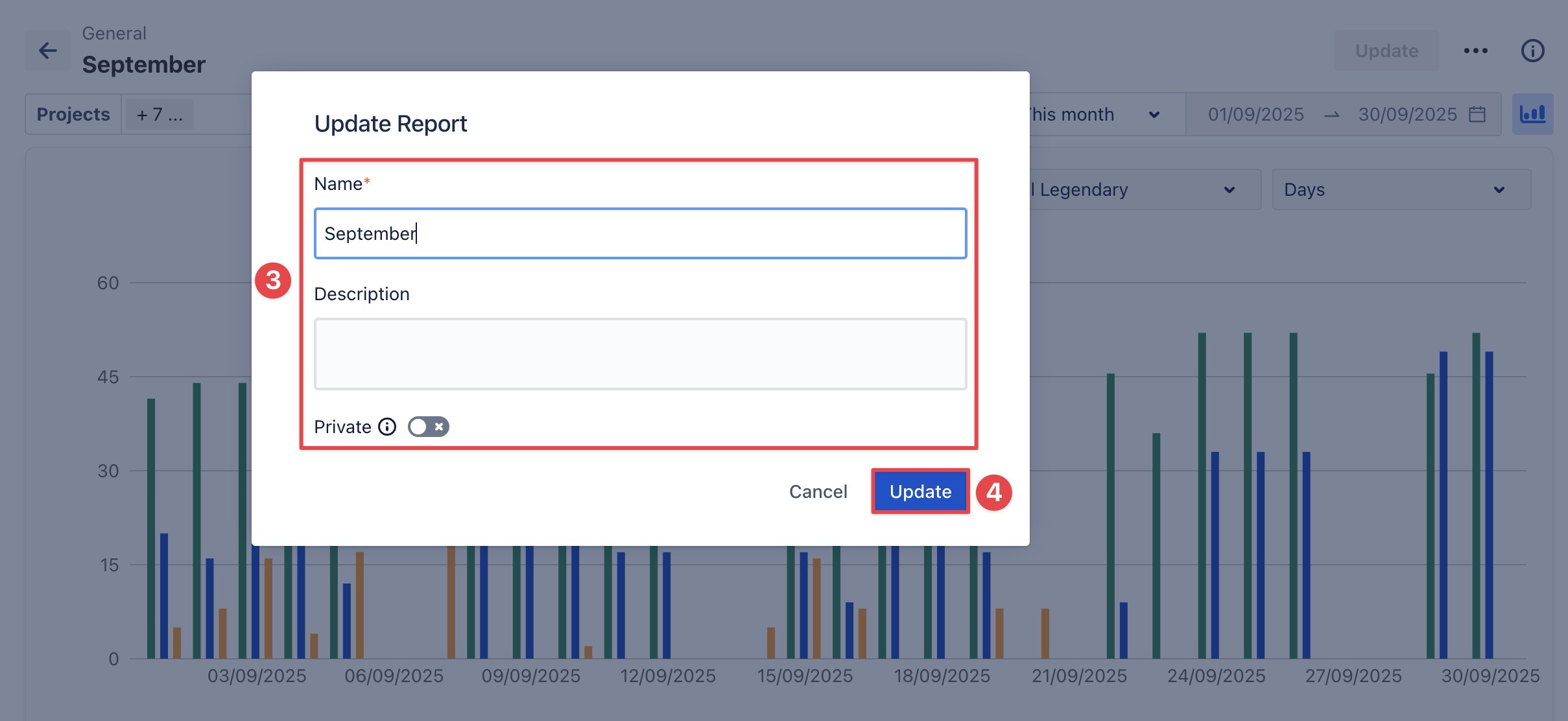Screen dimensions: 1568x721
Task: Click the 30/09/2025 end date field
Action: (x=1407, y=115)
